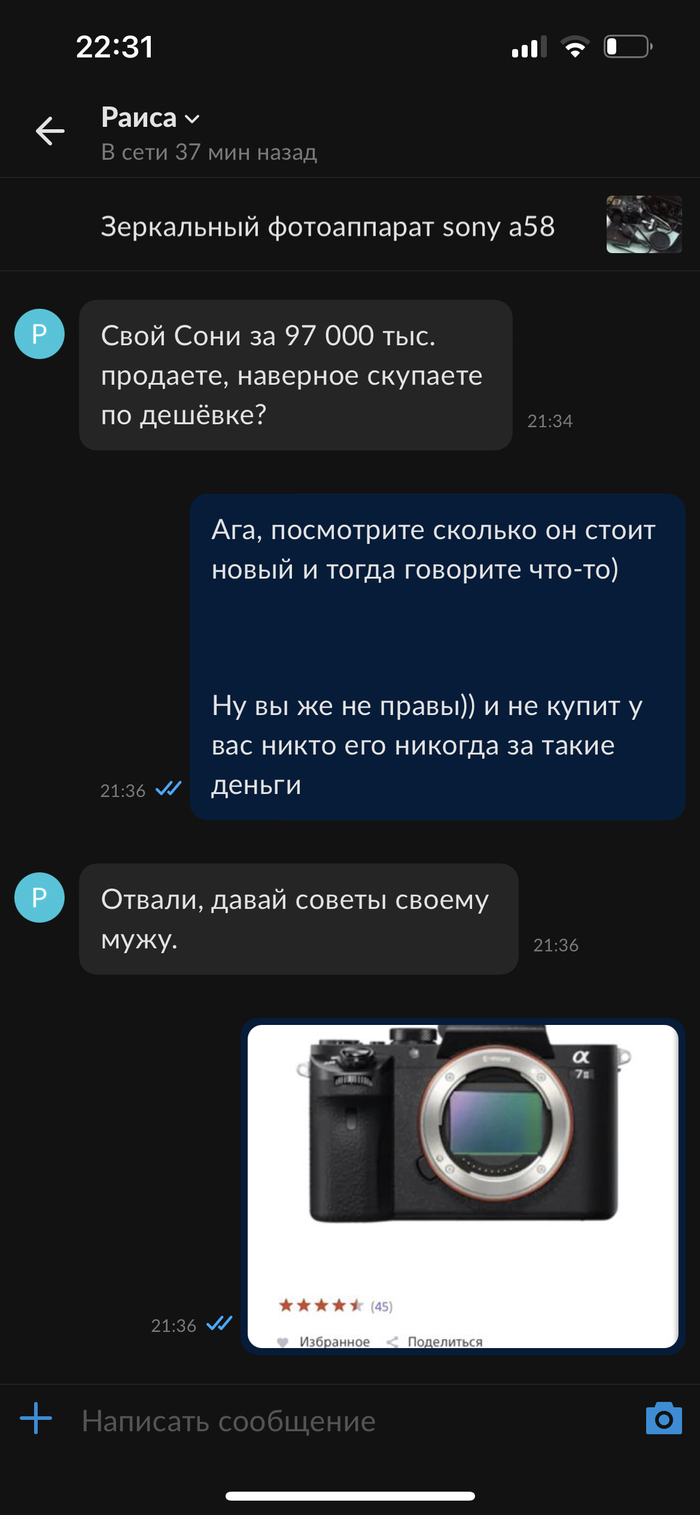
Task: Select message Свой Сони за 97 000
Action: (x=296, y=375)
